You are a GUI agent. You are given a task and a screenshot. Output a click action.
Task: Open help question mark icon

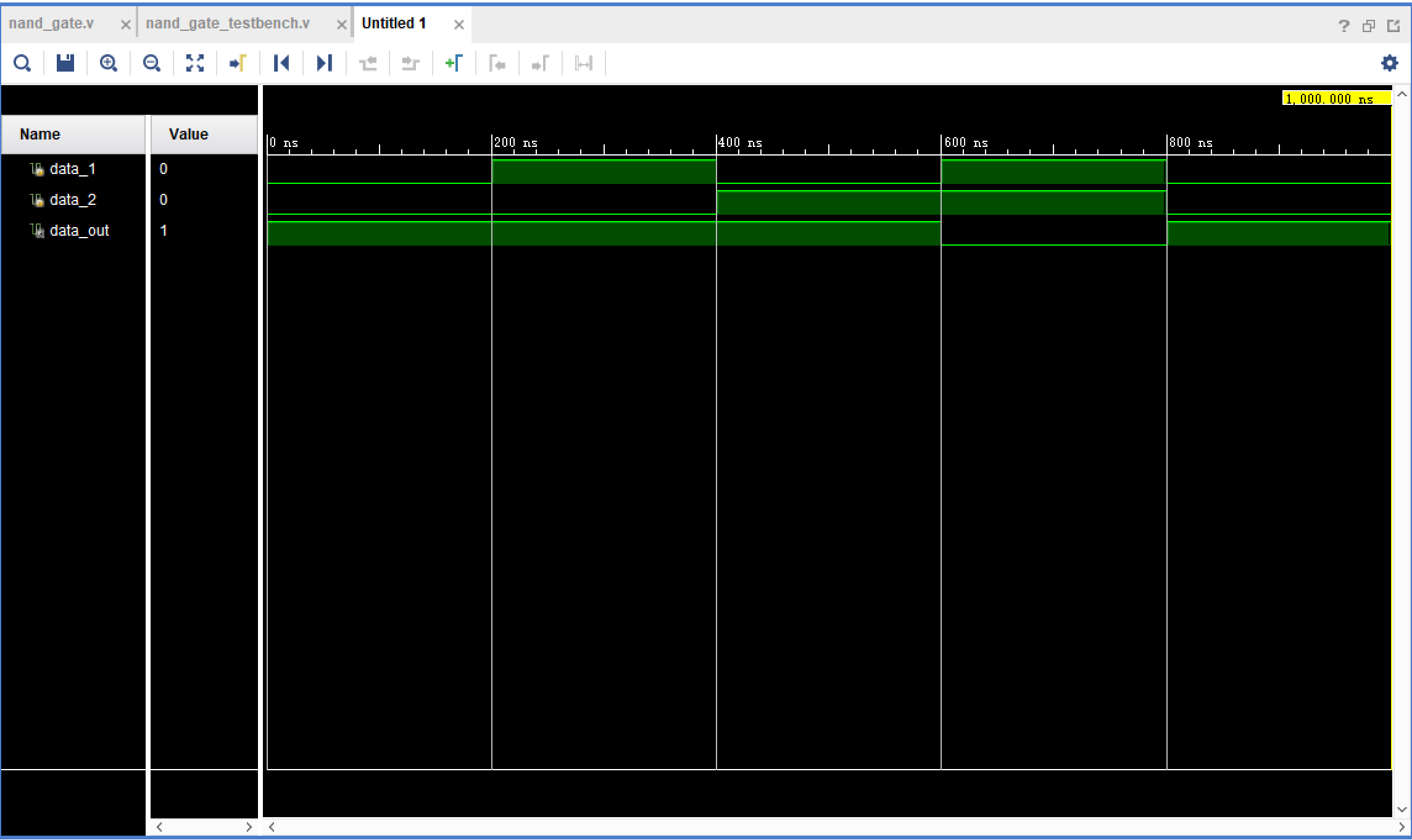point(1343,26)
